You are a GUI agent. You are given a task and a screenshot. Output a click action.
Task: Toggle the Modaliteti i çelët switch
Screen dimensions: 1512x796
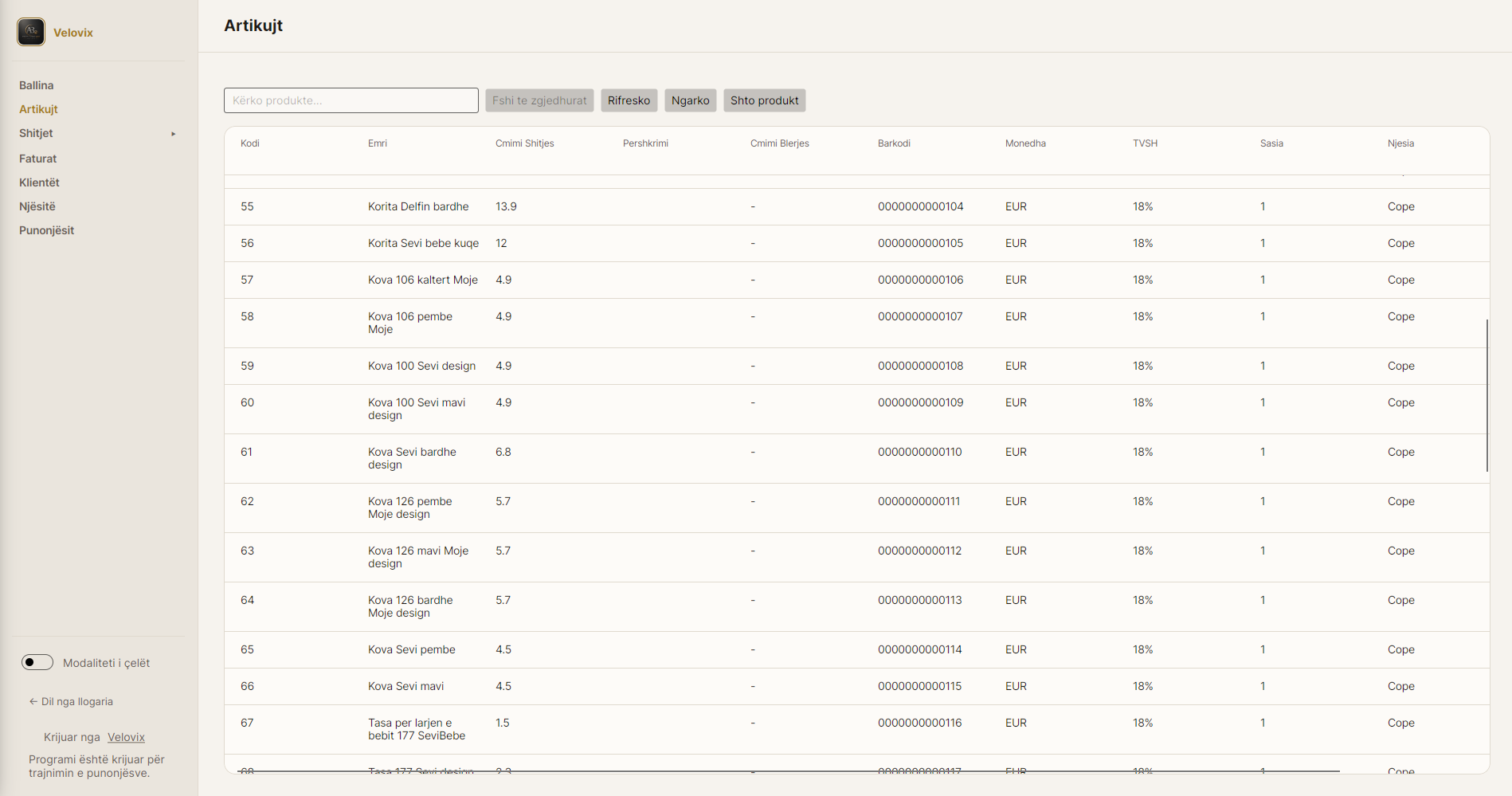(37, 662)
